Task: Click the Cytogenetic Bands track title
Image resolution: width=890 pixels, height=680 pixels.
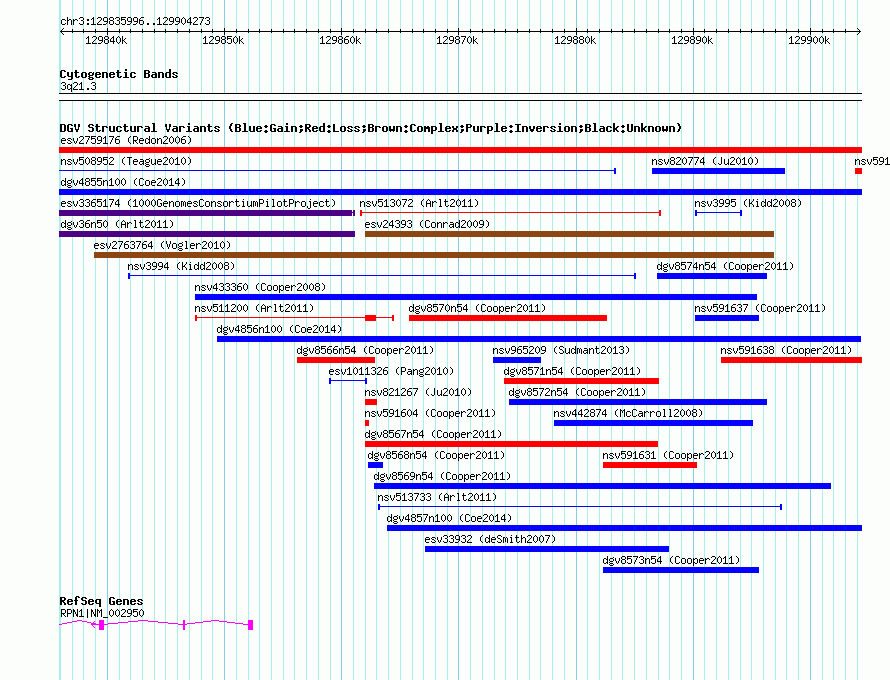Action: pos(119,74)
